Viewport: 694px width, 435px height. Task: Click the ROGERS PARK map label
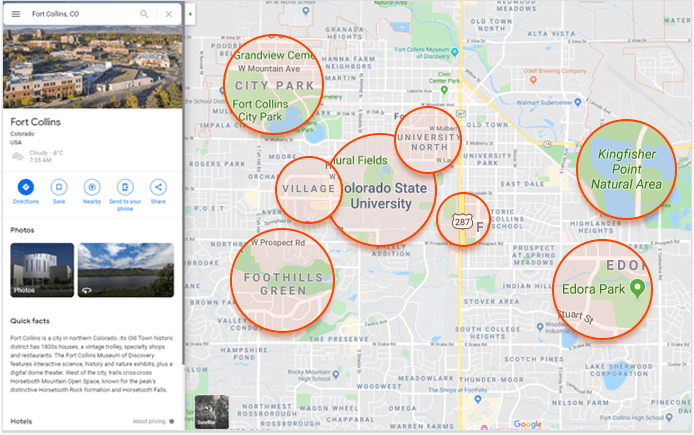click(217, 164)
